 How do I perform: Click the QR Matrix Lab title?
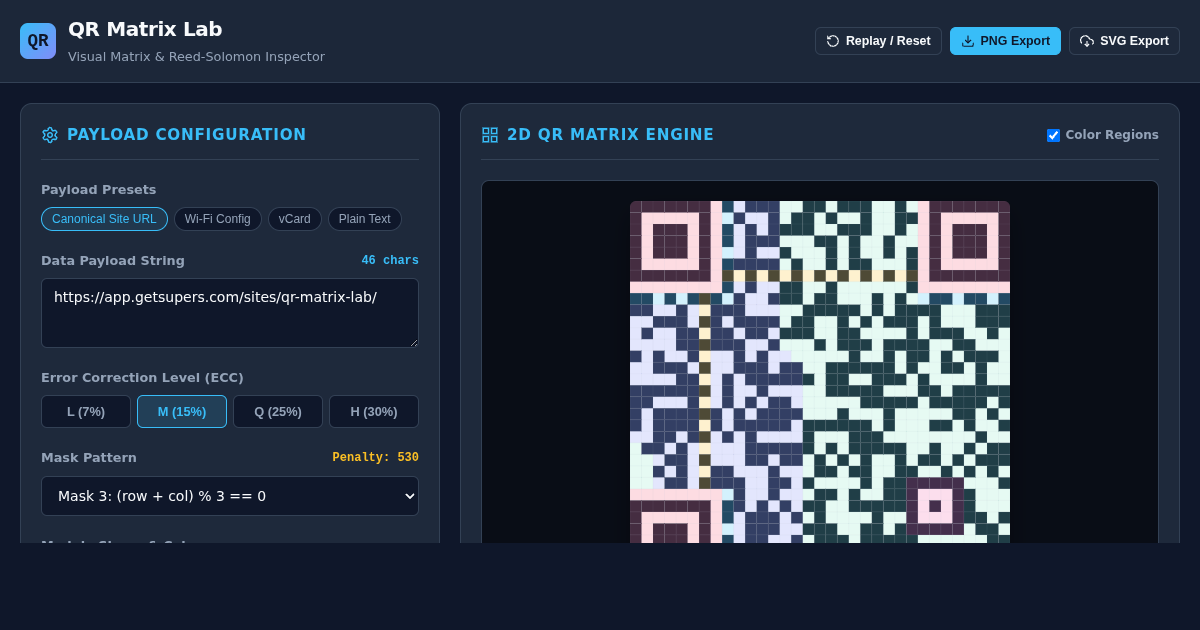click(145, 29)
